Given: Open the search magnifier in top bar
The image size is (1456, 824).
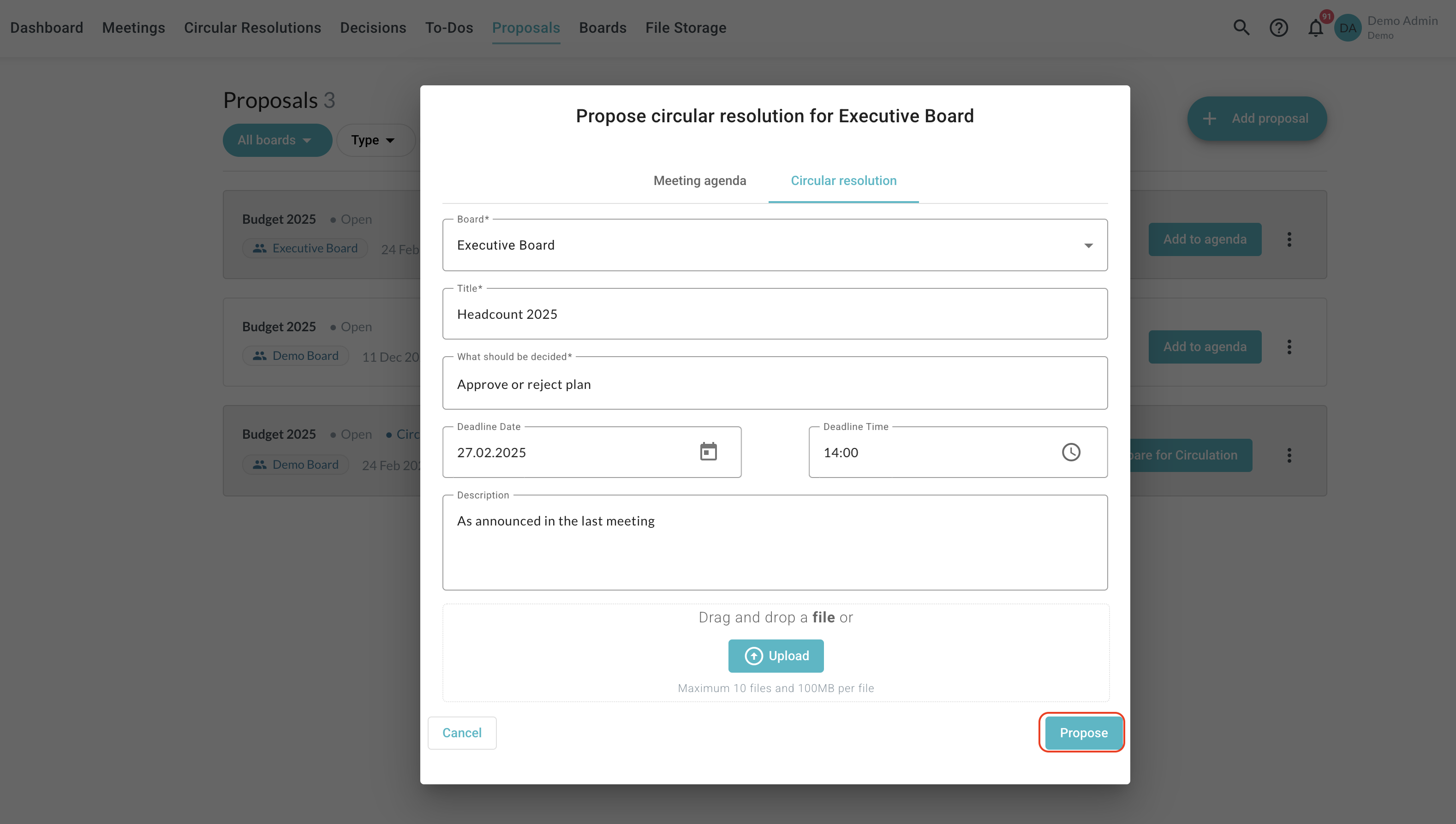Looking at the screenshot, I should point(1241,28).
